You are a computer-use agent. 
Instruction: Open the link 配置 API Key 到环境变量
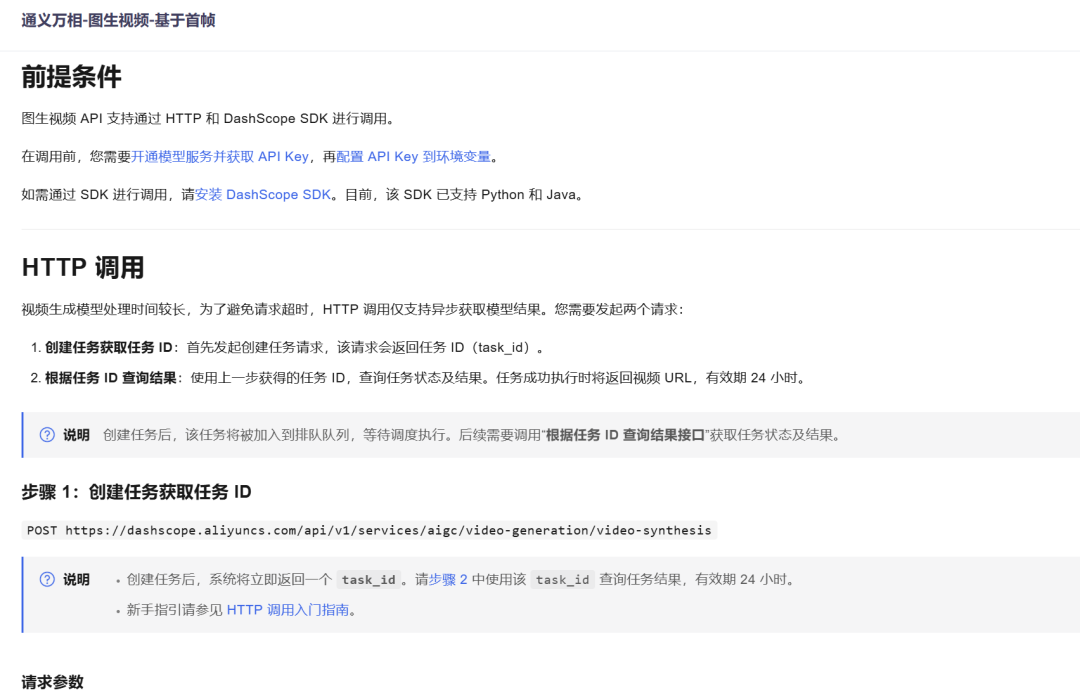(x=413, y=156)
